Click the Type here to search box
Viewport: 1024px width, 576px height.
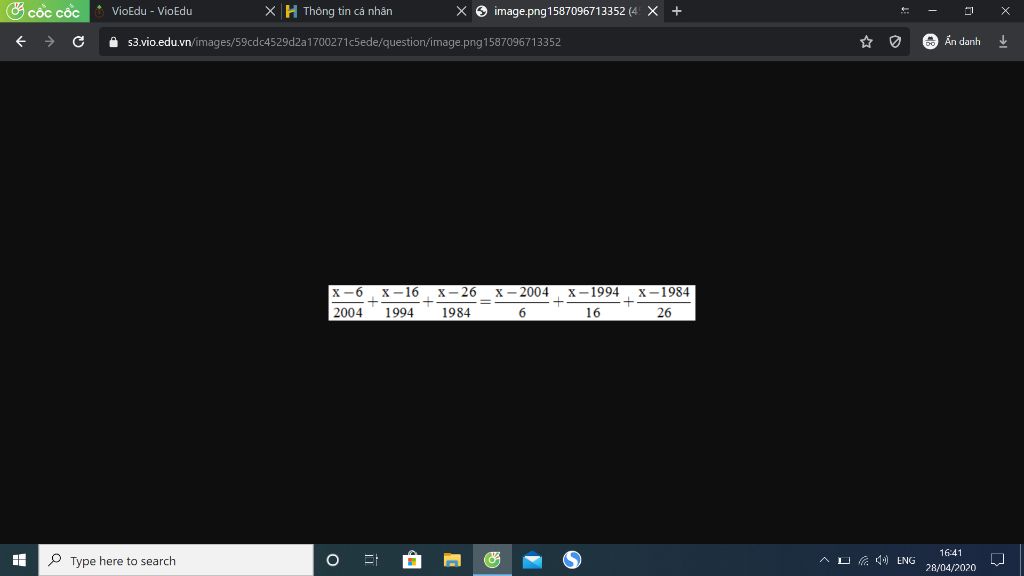click(176, 560)
